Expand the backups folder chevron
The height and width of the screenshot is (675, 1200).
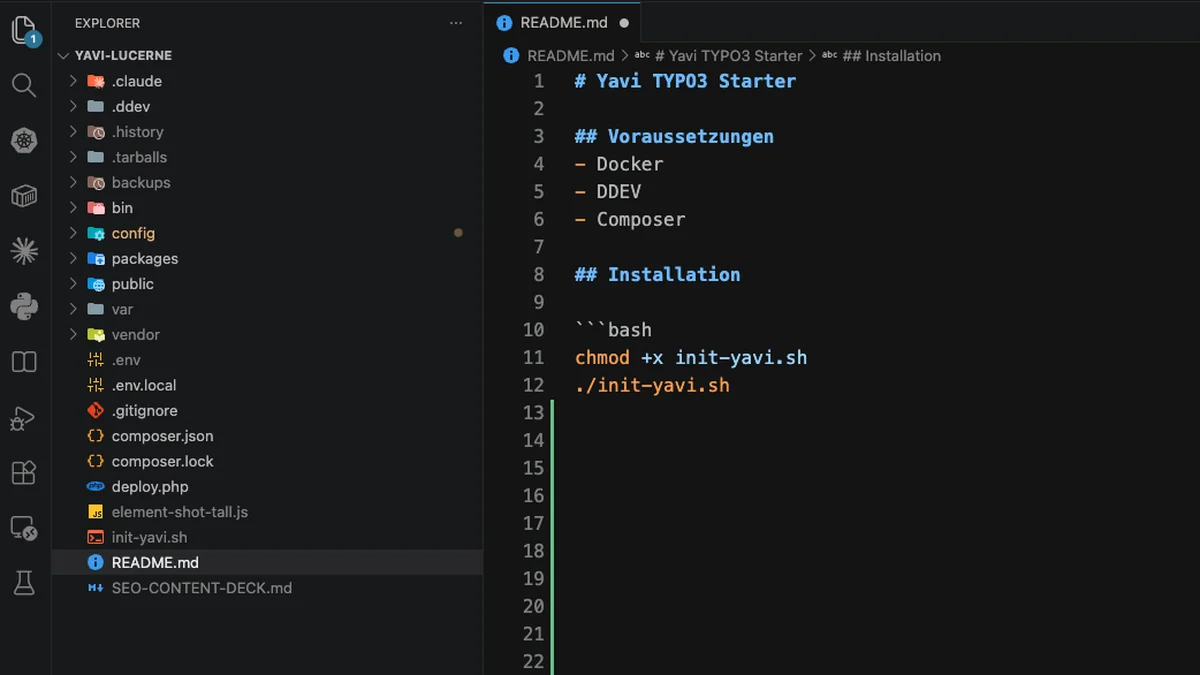point(73,182)
